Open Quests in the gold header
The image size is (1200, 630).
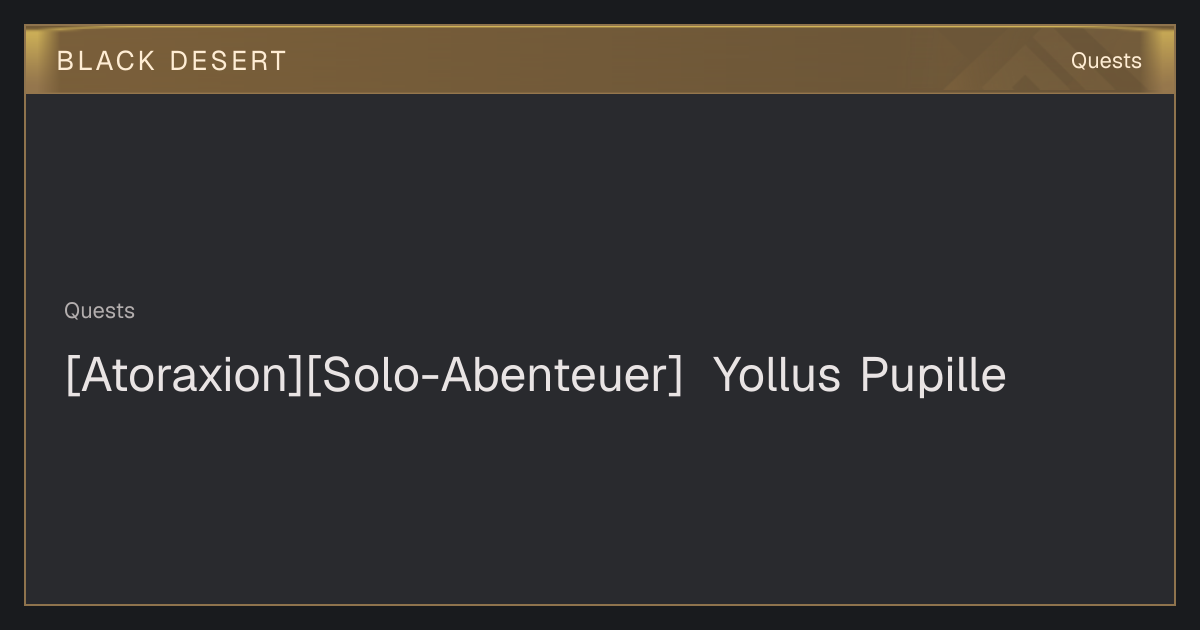1106,61
